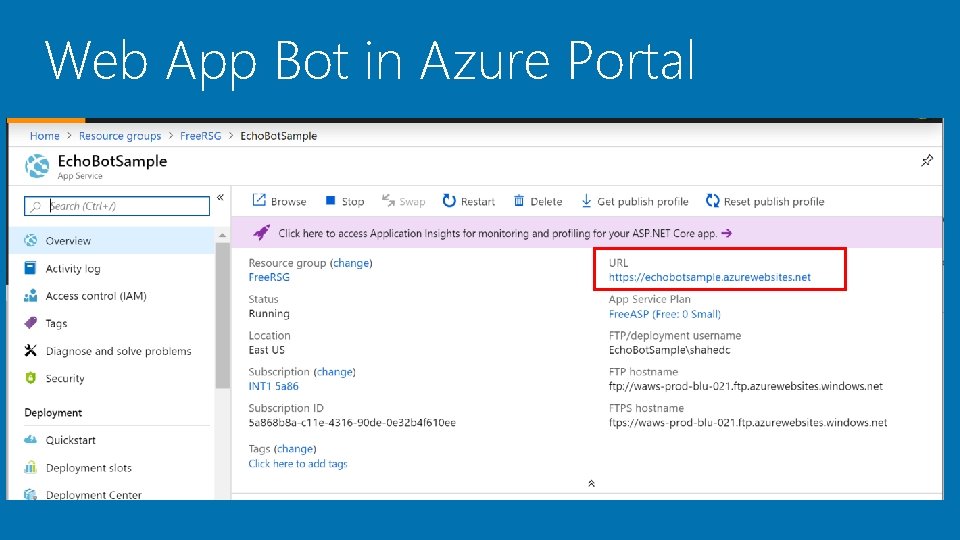960x540 pixels.
Task: Click the EchoBotSample App Service icon
Action: [37, 166]
